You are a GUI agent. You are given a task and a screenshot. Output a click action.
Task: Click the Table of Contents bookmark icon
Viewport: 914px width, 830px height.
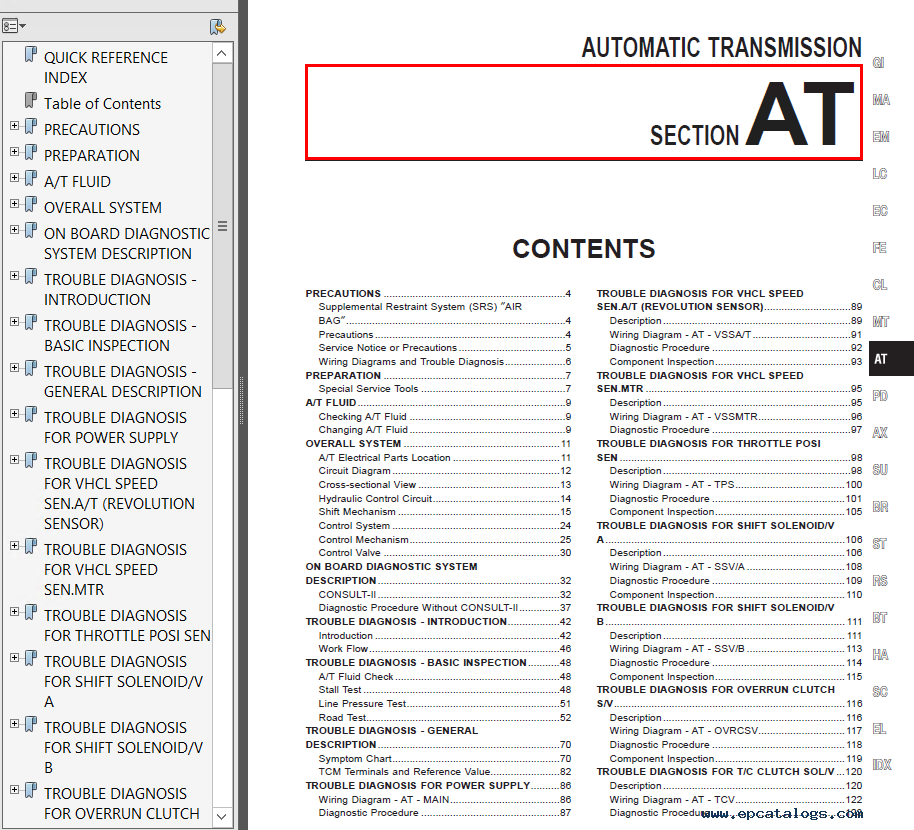[x=31, y=101]
